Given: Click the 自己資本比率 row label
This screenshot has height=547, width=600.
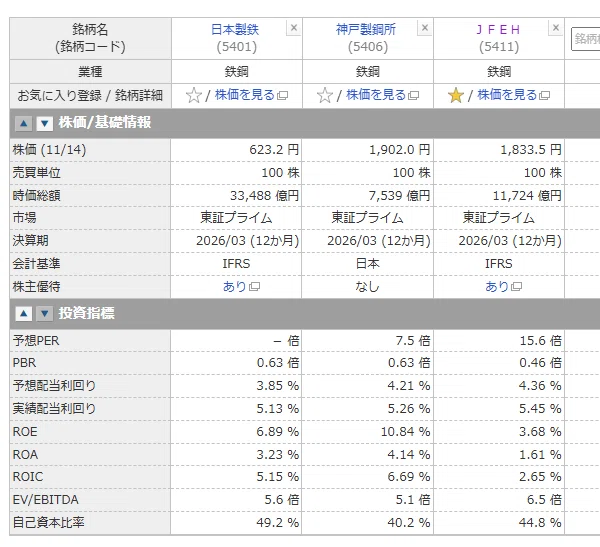Looking at the screenshot, I should [49, 523].
